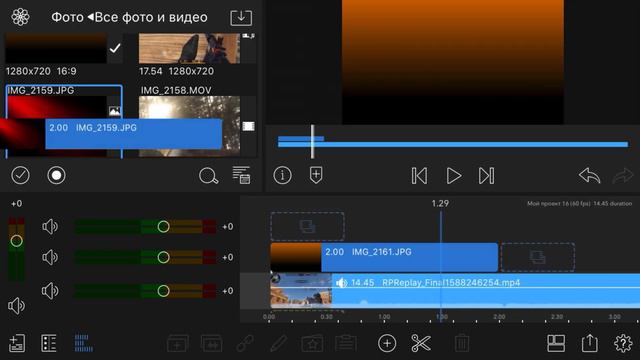Tap empty overlay clip placeholder on top track
This screenshot has height=360, width=640.
click(x=307, y=226)
